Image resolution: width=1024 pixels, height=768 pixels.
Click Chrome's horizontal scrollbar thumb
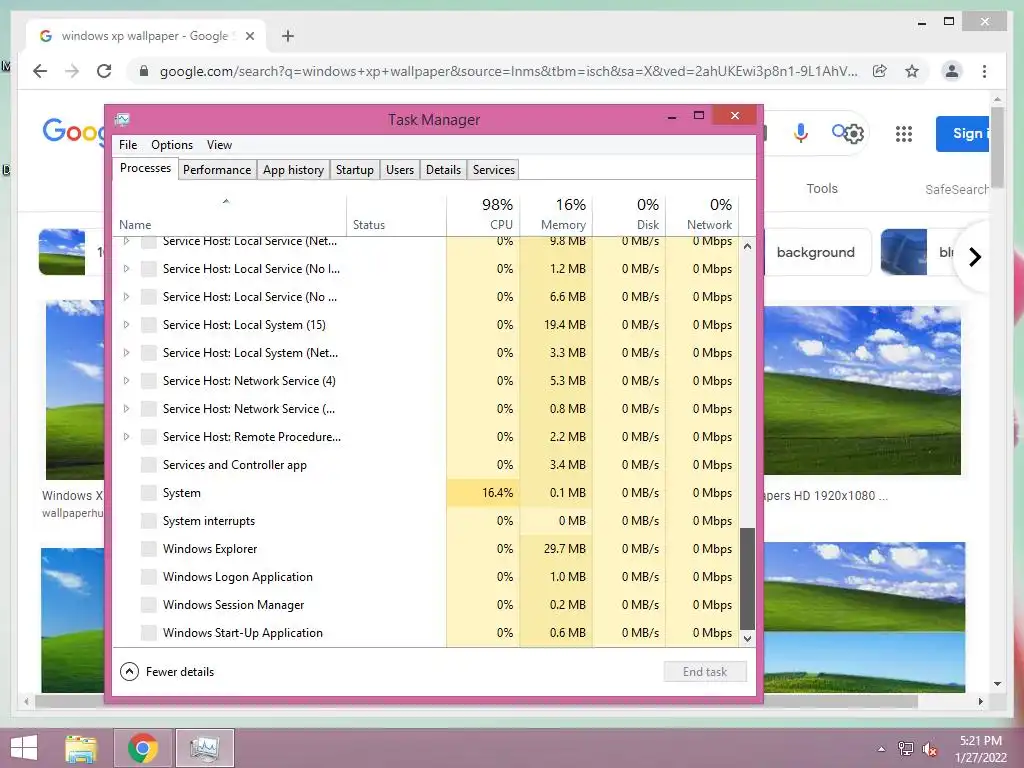point(477,701)
